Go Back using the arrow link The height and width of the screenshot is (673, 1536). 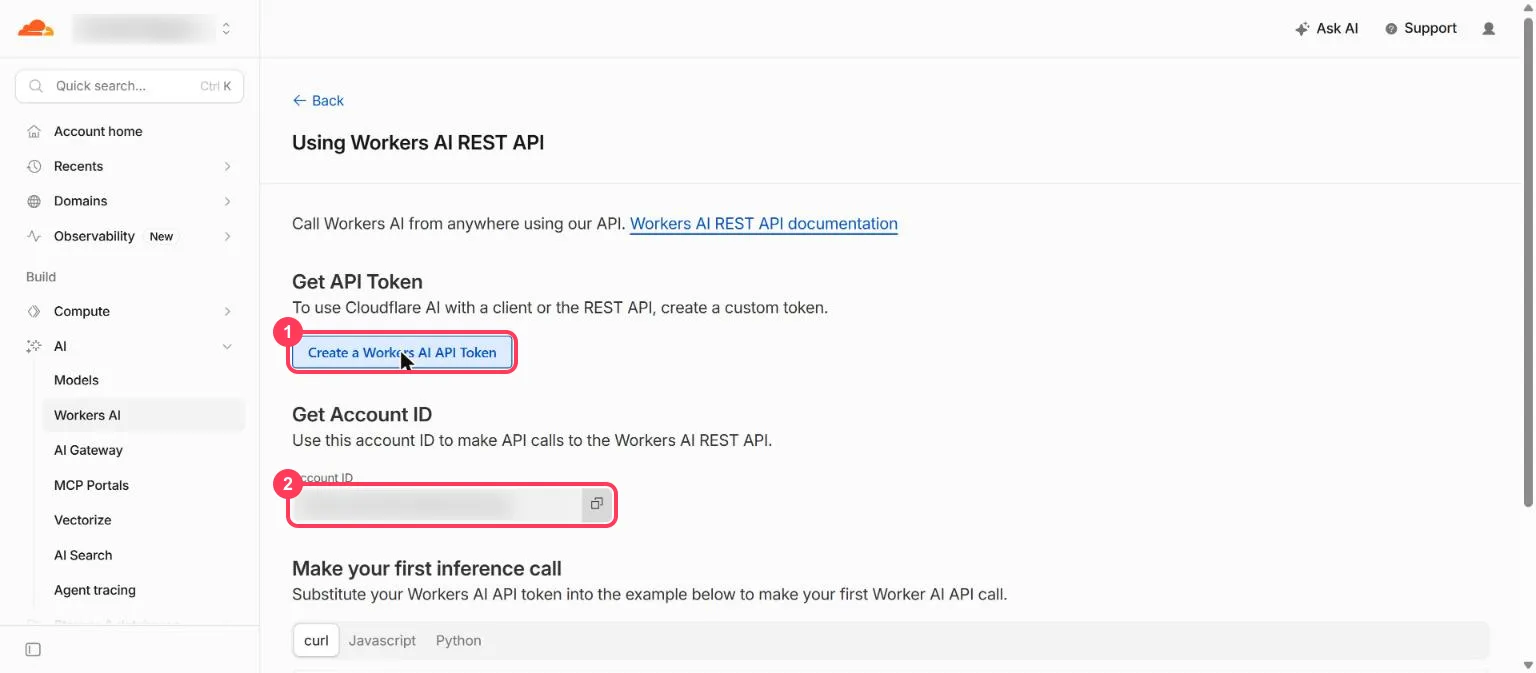click(x=318, y=100)
